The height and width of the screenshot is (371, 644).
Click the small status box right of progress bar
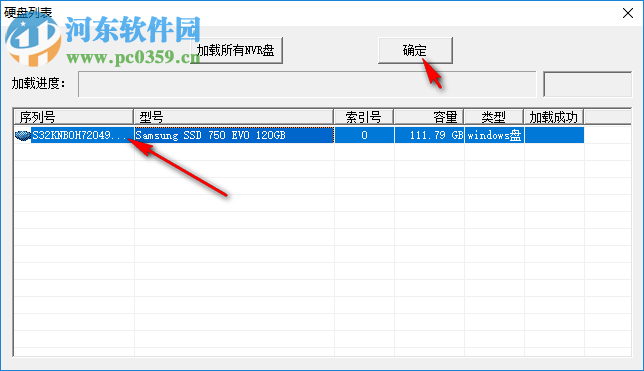(x=587, y=84)
